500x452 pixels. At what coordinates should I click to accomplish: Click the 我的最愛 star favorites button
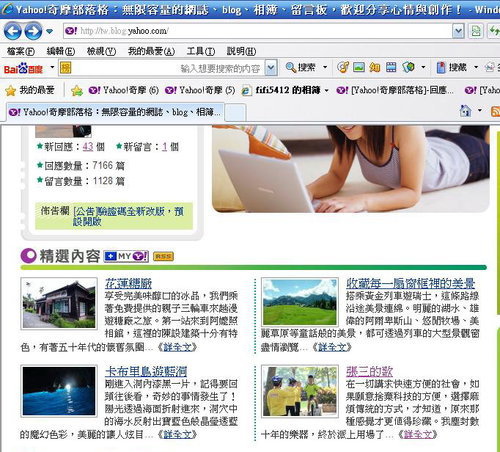point(30,90)
